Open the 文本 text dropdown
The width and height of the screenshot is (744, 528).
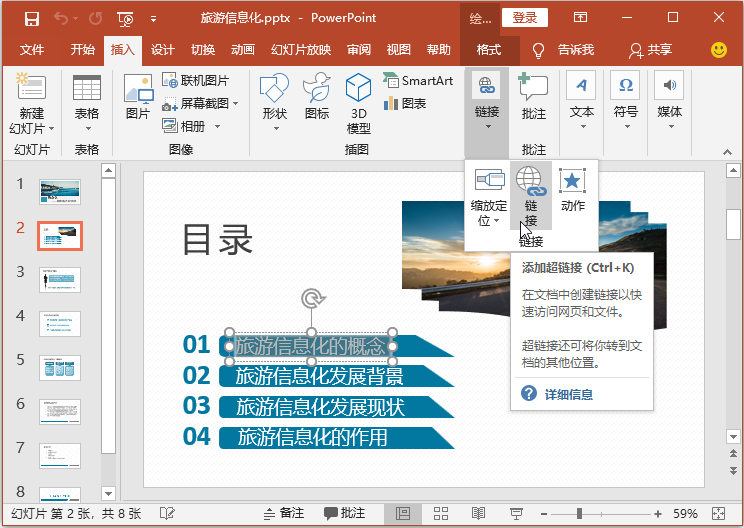tap(582, 101)
